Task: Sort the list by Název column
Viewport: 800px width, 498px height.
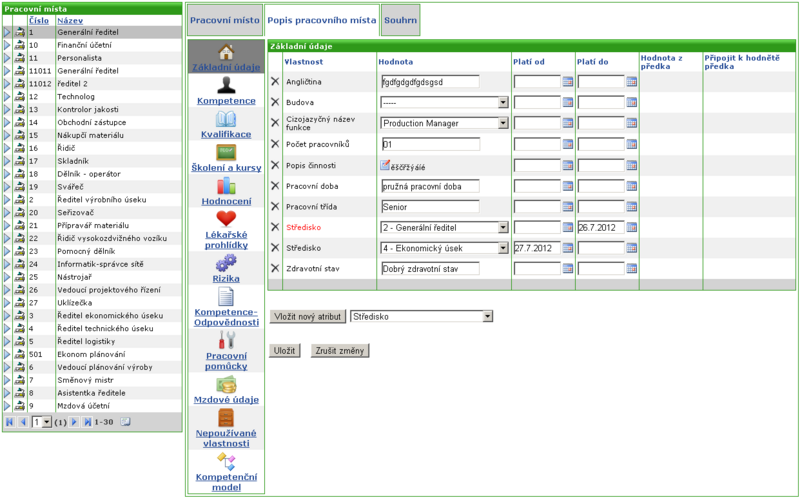Action: pos(70,20)
